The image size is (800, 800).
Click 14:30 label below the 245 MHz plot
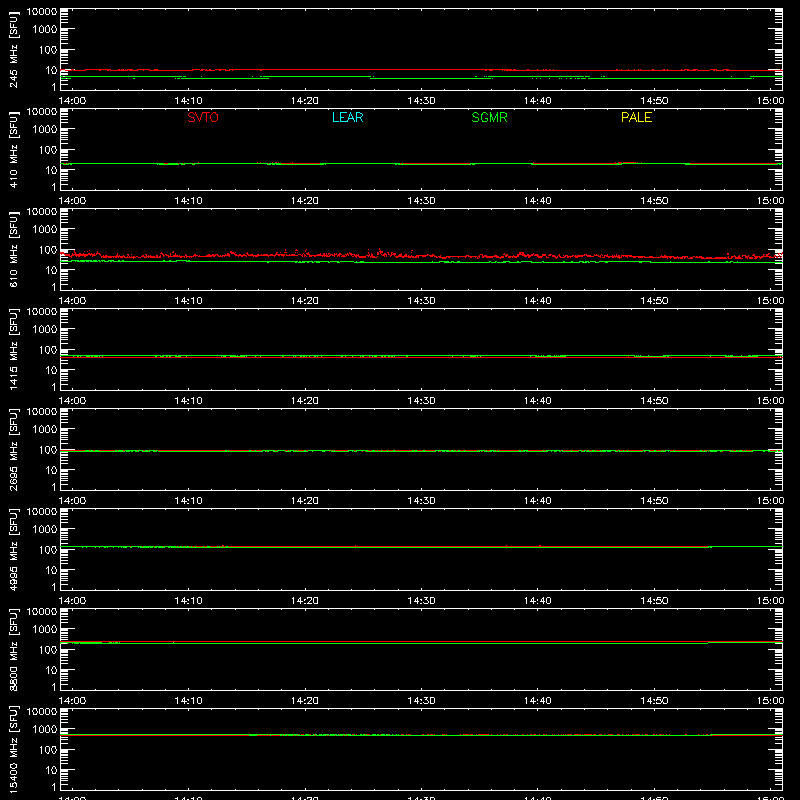(x=421, y=101)
